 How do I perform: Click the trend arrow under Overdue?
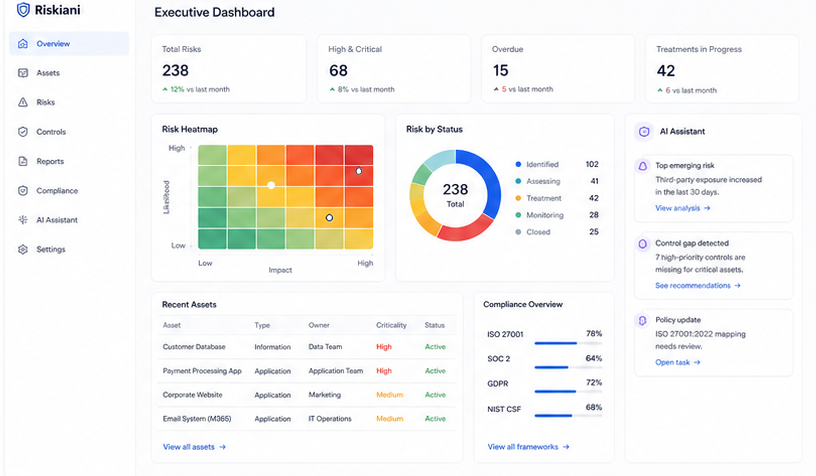click(496, 89)
